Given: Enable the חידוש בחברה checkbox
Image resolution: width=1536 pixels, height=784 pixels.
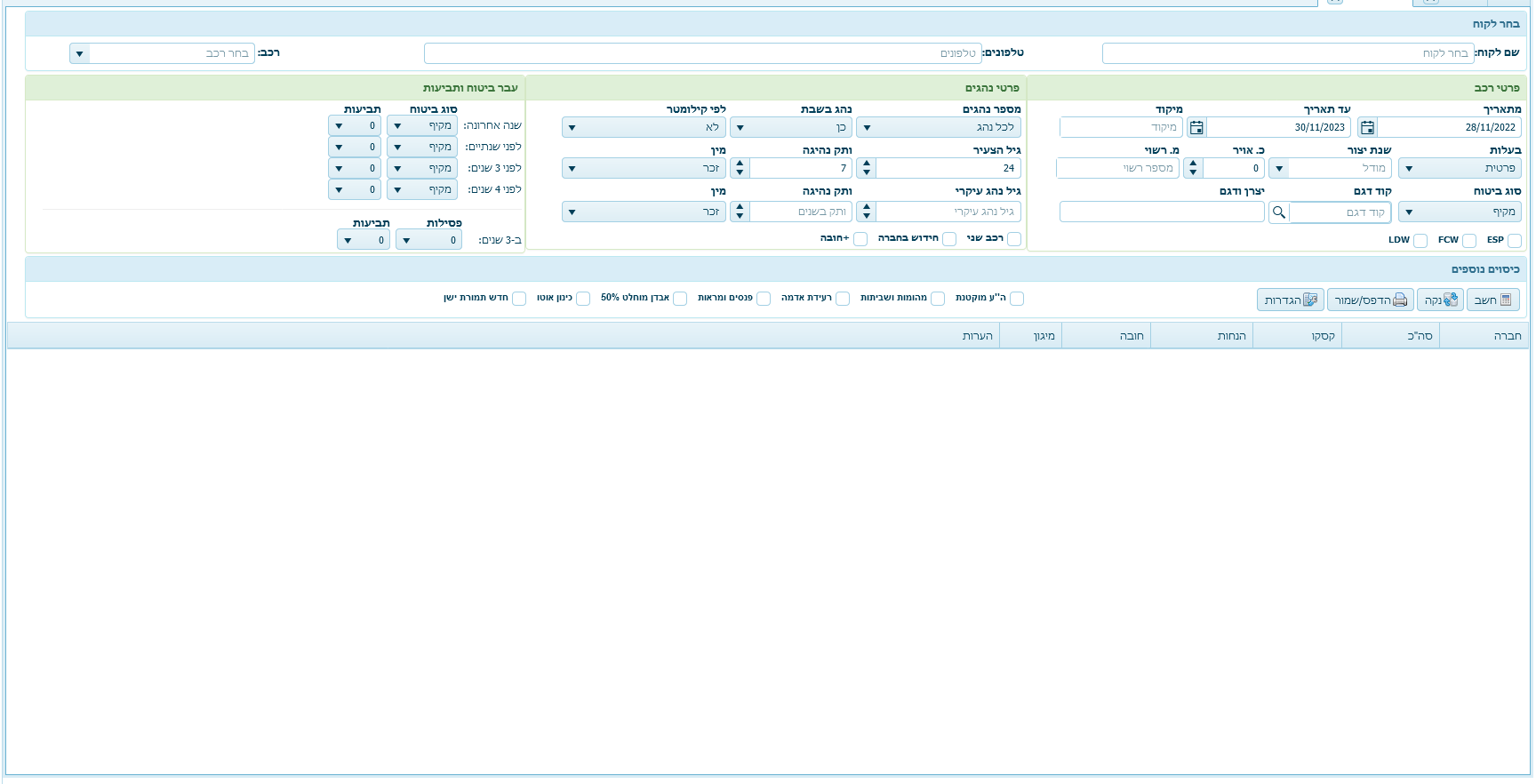Looking at the screenshot, I should point(949,239).
